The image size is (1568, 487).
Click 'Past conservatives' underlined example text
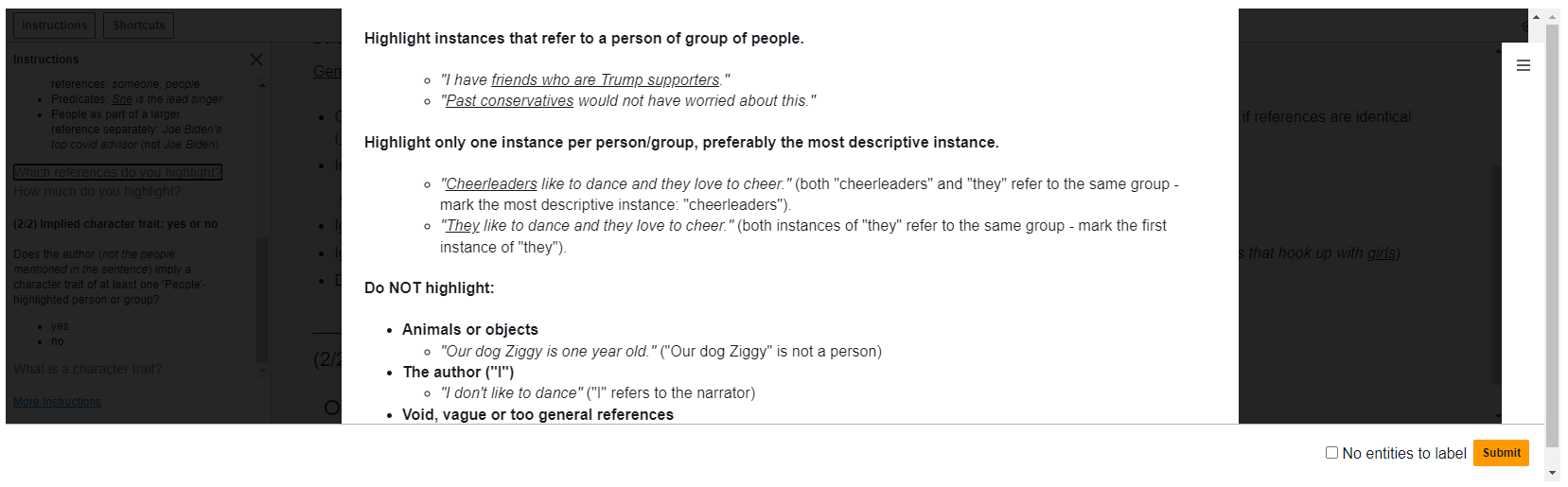509,100
